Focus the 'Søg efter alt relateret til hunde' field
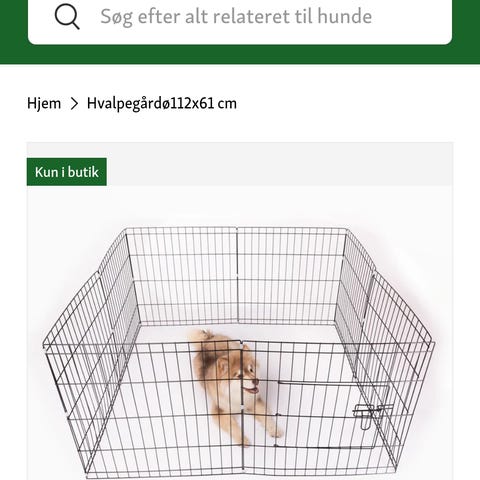Image resolution: width=480 pixels, height=480 pixels. tap(240, 17)
